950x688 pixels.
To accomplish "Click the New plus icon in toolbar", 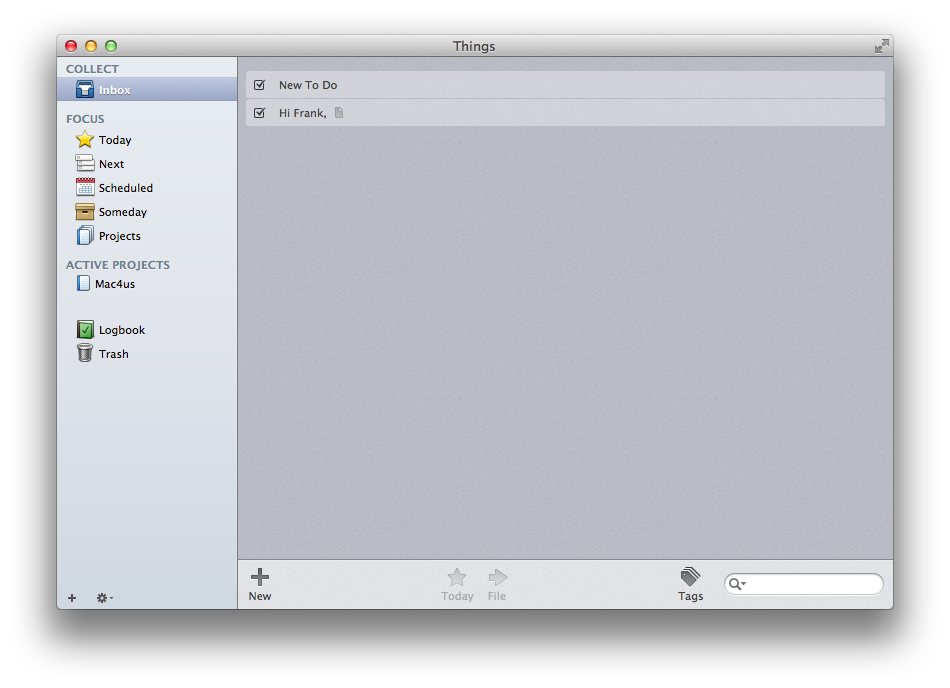I will tap(260, 577).
